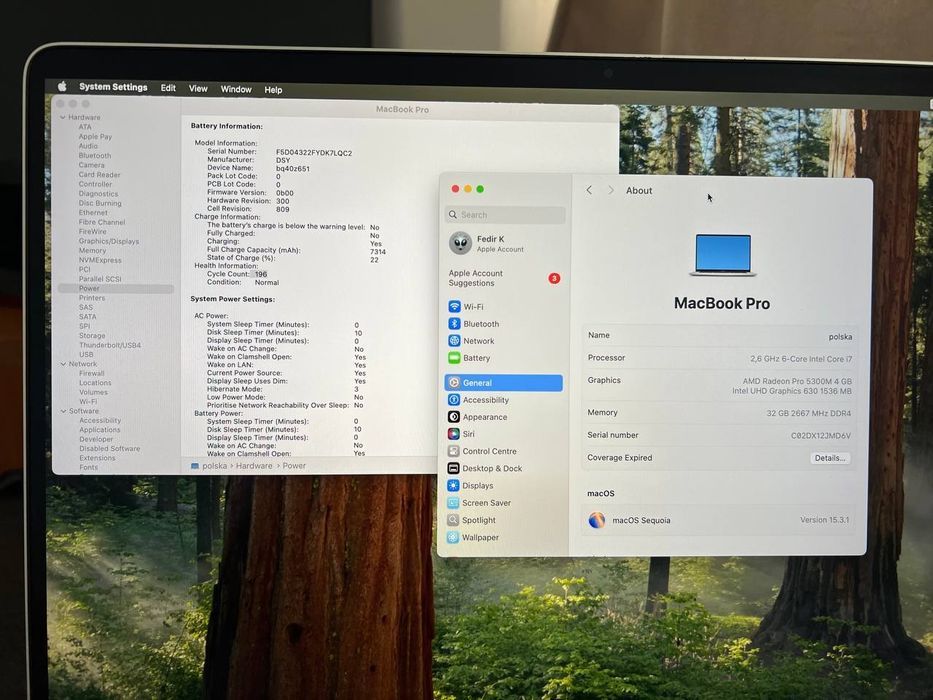This screenshot has height=700, width=933.
Task: Open the Wi-Fi settings icon
Action: 454,307
